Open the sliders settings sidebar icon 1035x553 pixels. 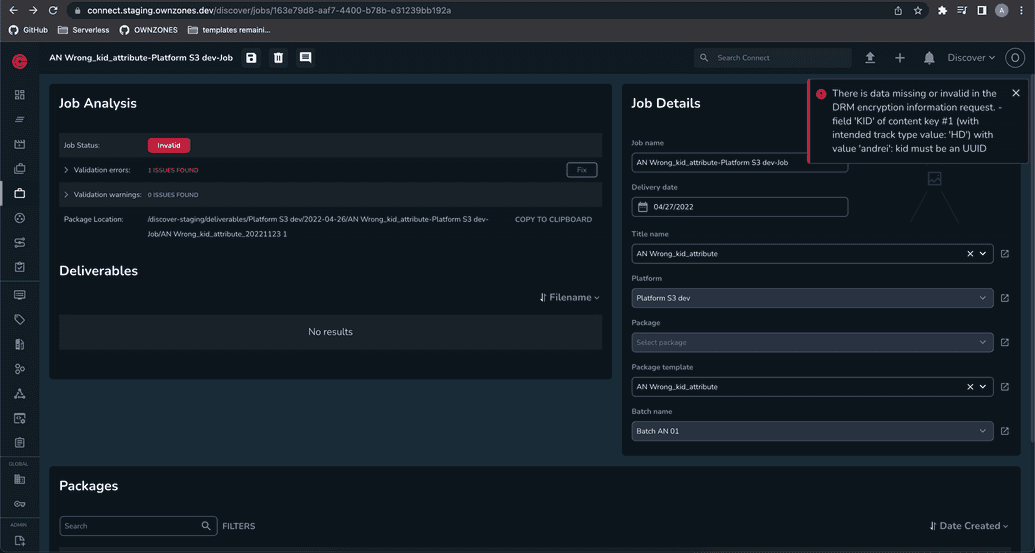coord(20,243)
